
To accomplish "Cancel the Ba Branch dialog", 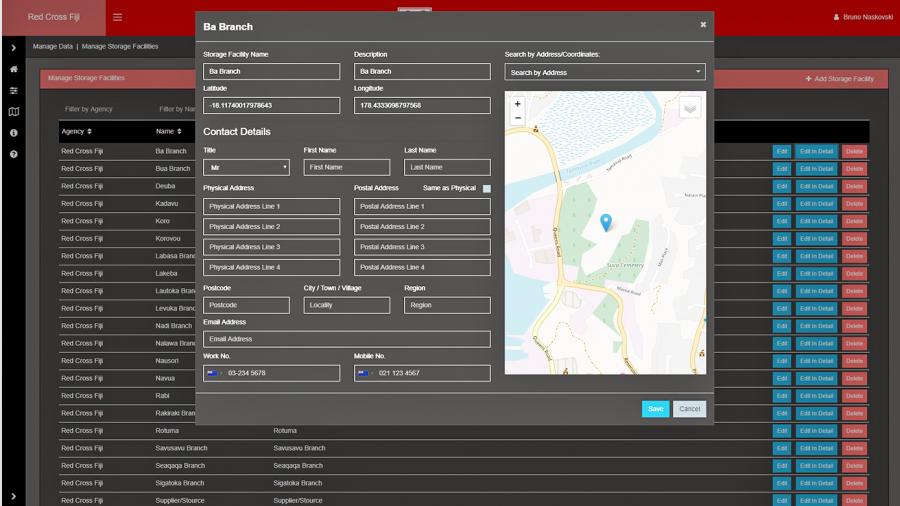I will (689, 409).
